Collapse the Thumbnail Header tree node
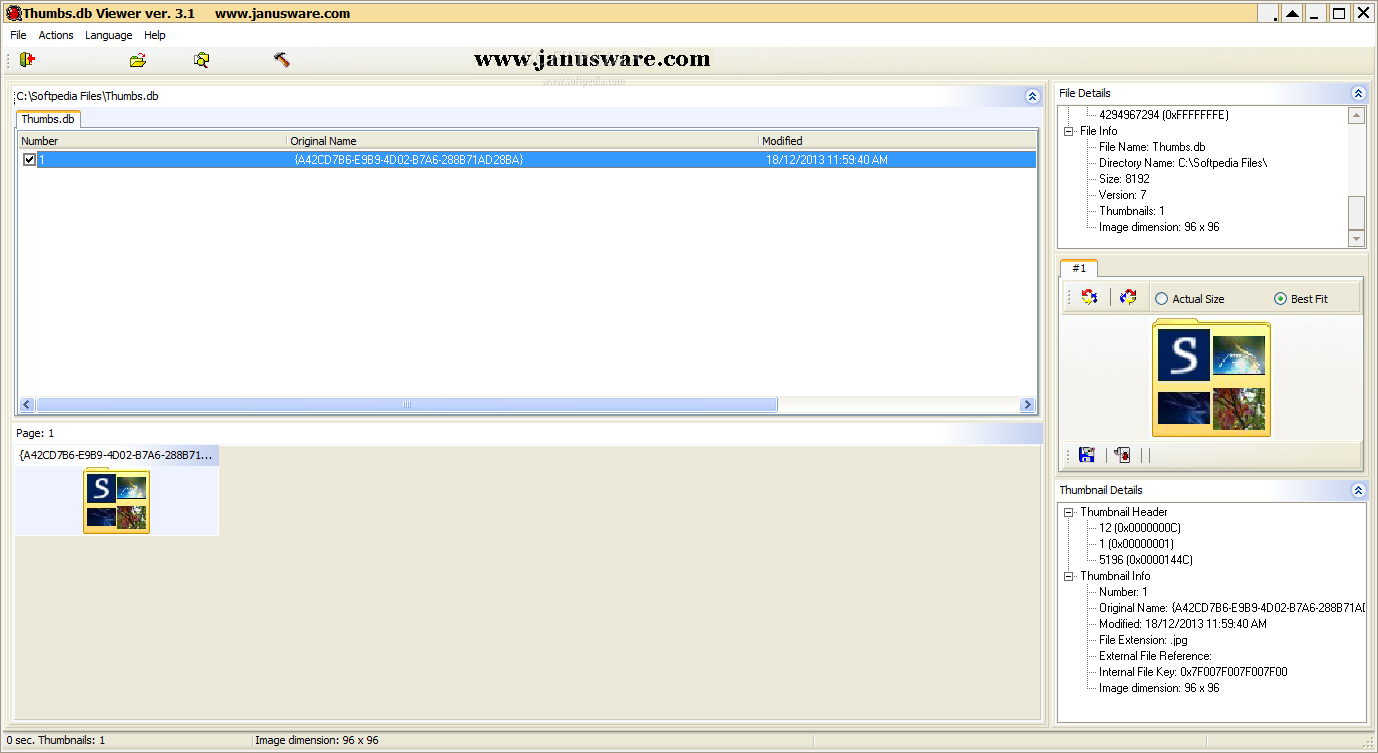 [1068, 512]
